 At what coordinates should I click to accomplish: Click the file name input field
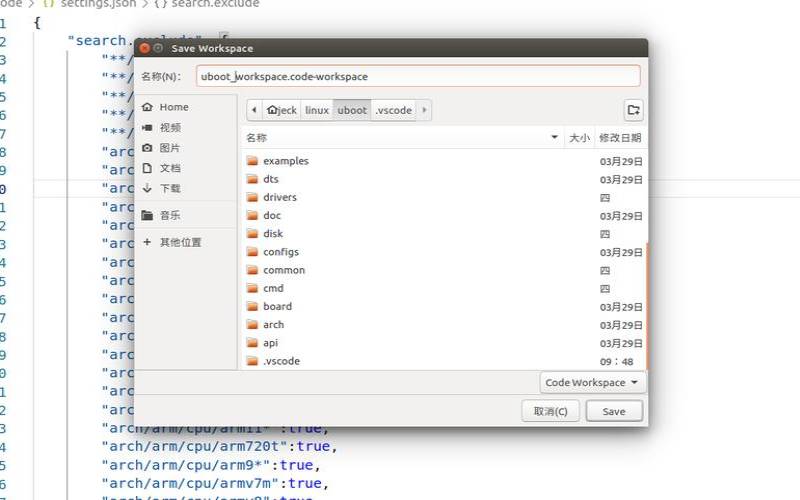[x=418, y=76]
